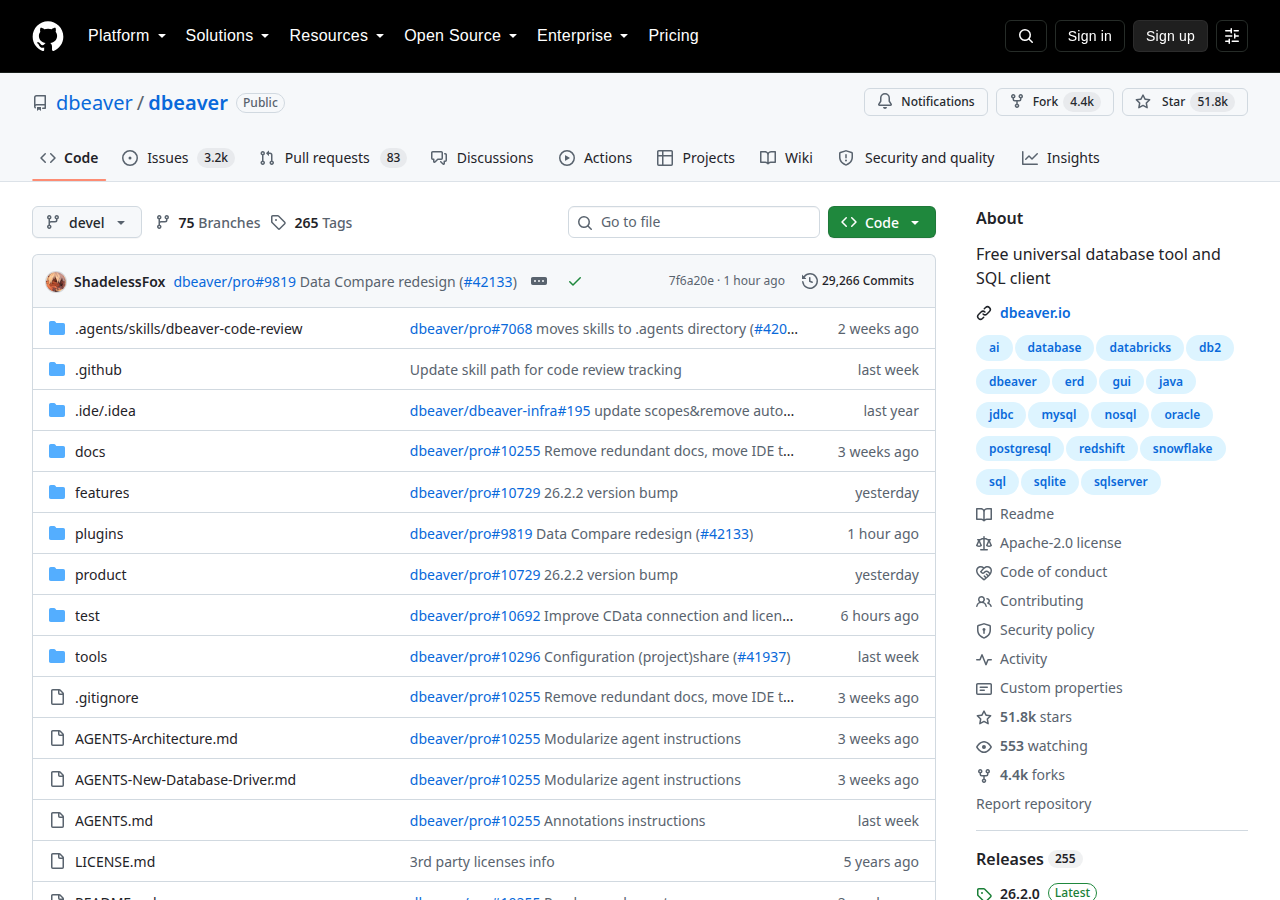Click the Notifications bell button
The height and width of the screenshot is (900, 1280).
pos(926,102)
